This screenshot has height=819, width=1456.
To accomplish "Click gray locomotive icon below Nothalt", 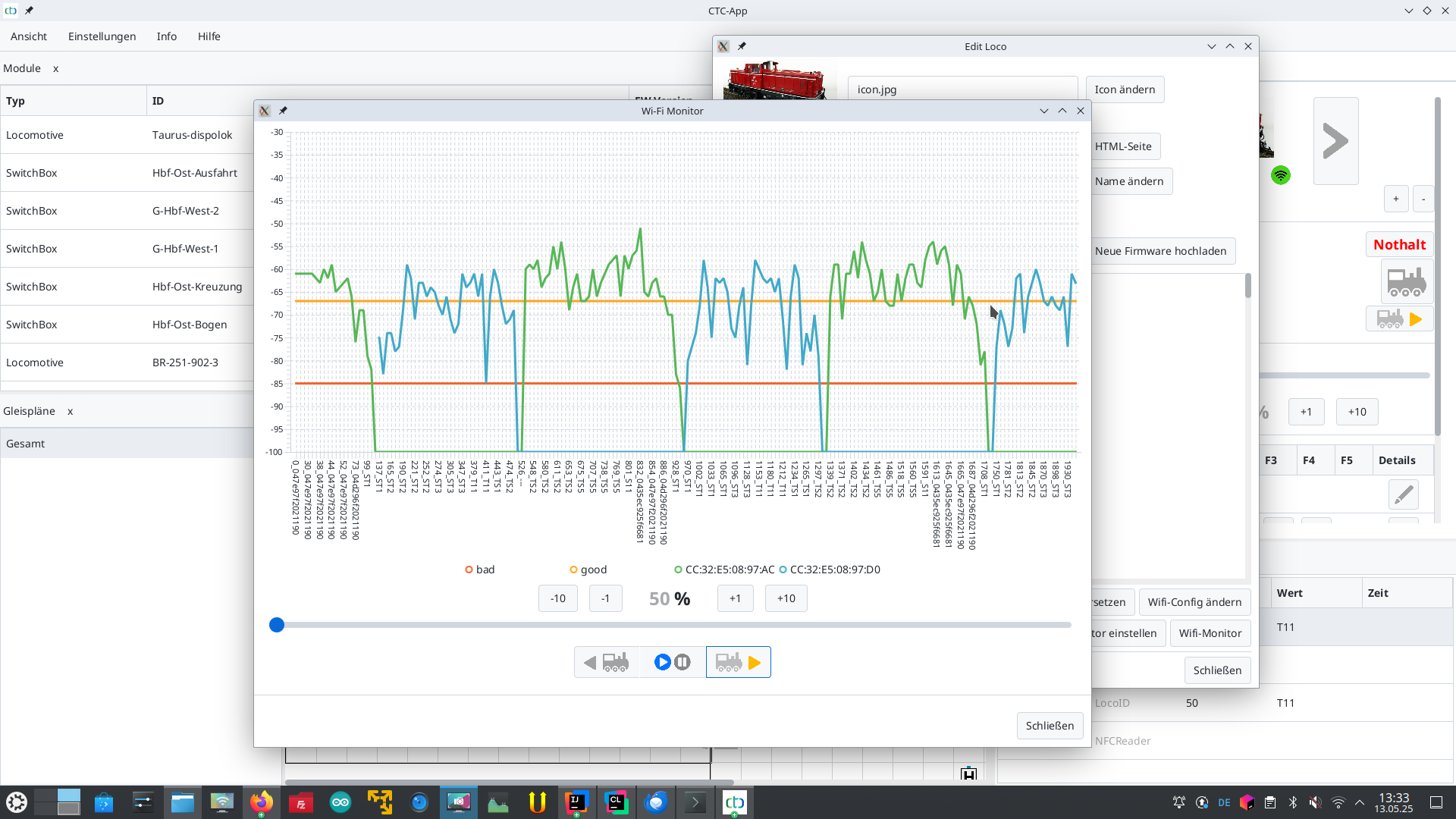I will pos(1407,281).
